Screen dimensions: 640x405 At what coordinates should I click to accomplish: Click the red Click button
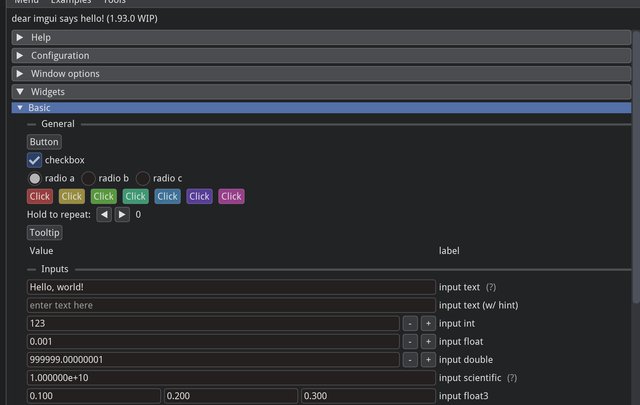tap(40, 196)
